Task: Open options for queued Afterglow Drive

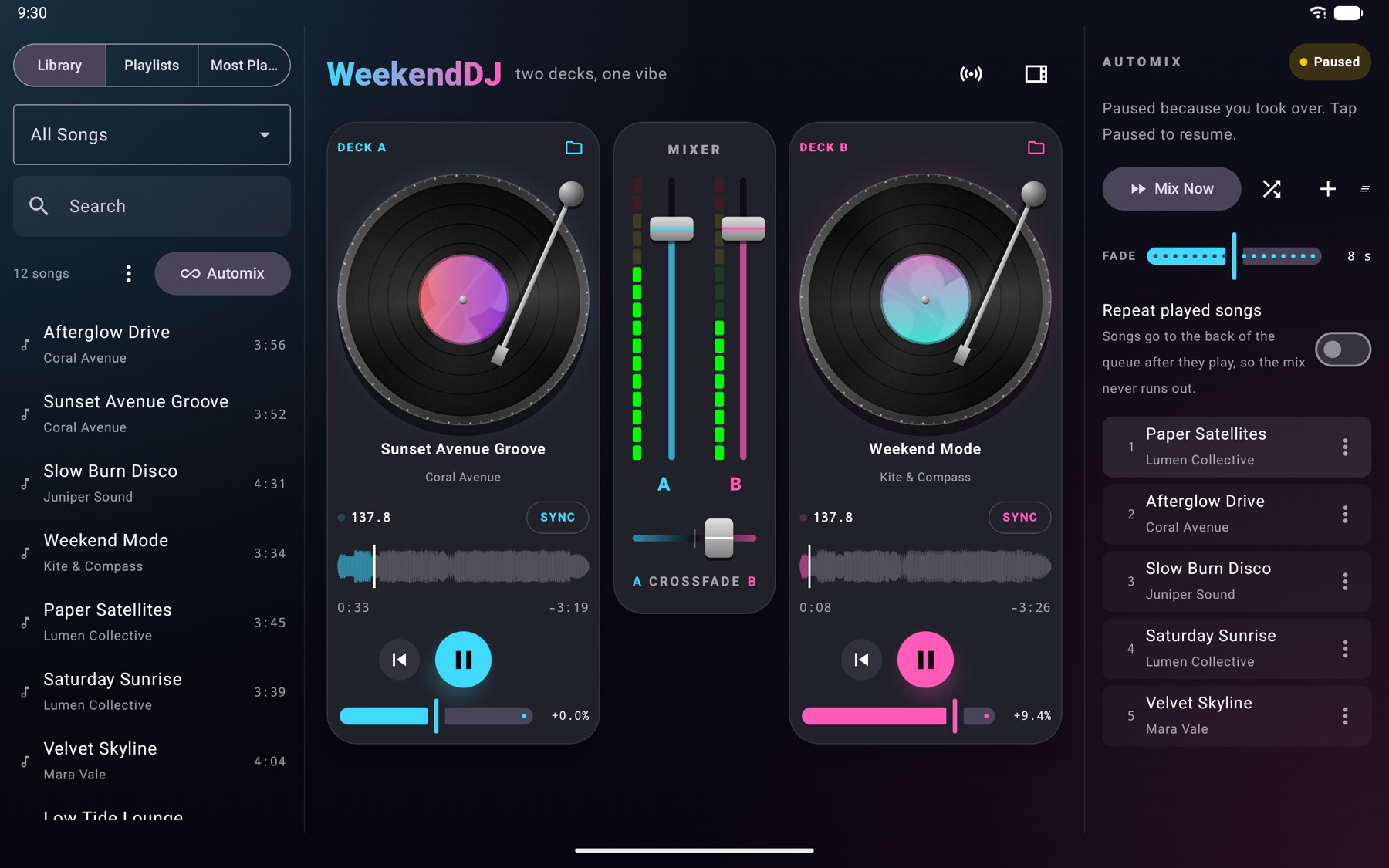Action: coord(1345,515)
